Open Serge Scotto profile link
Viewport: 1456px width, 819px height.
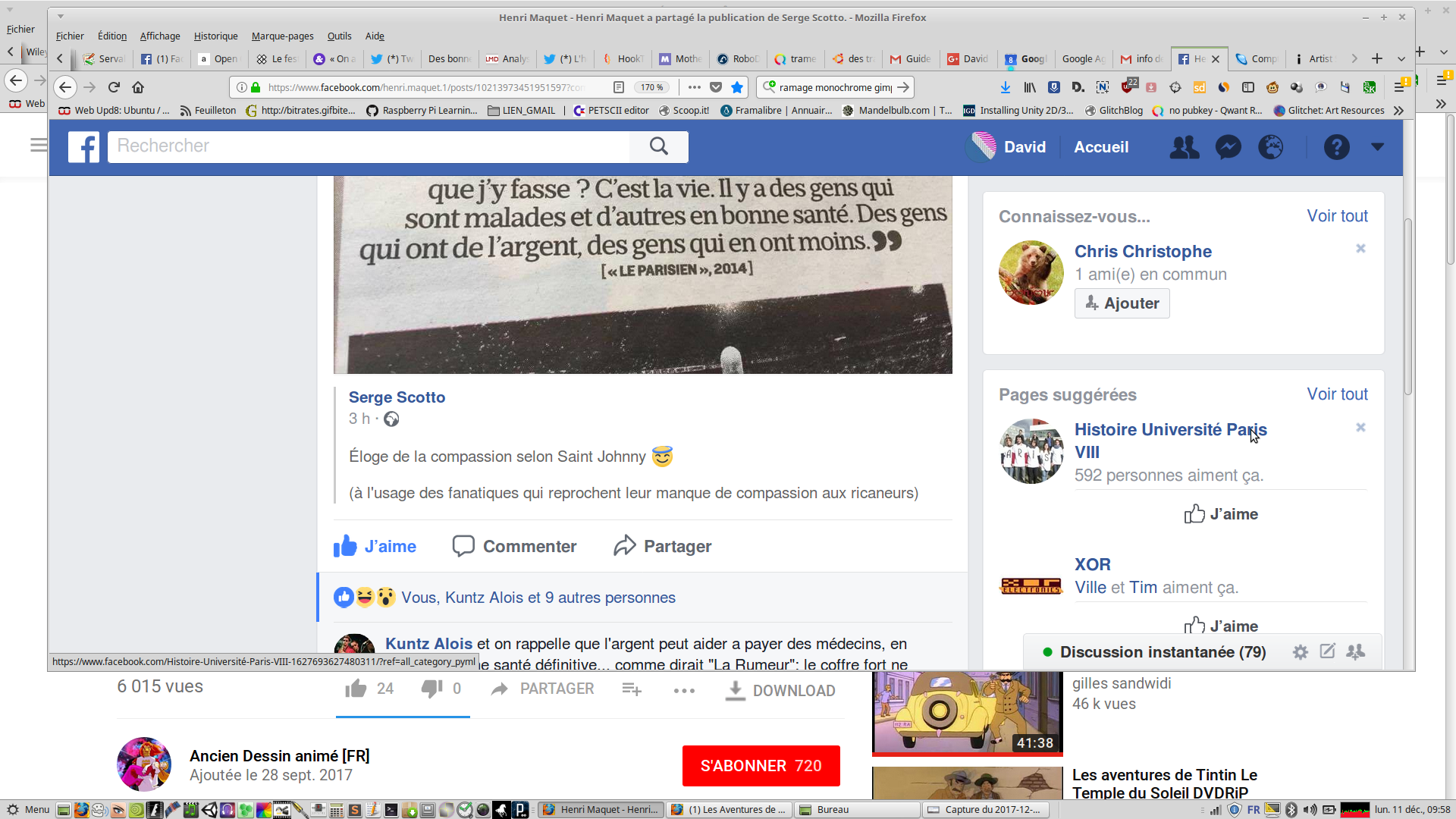(397, 397)
